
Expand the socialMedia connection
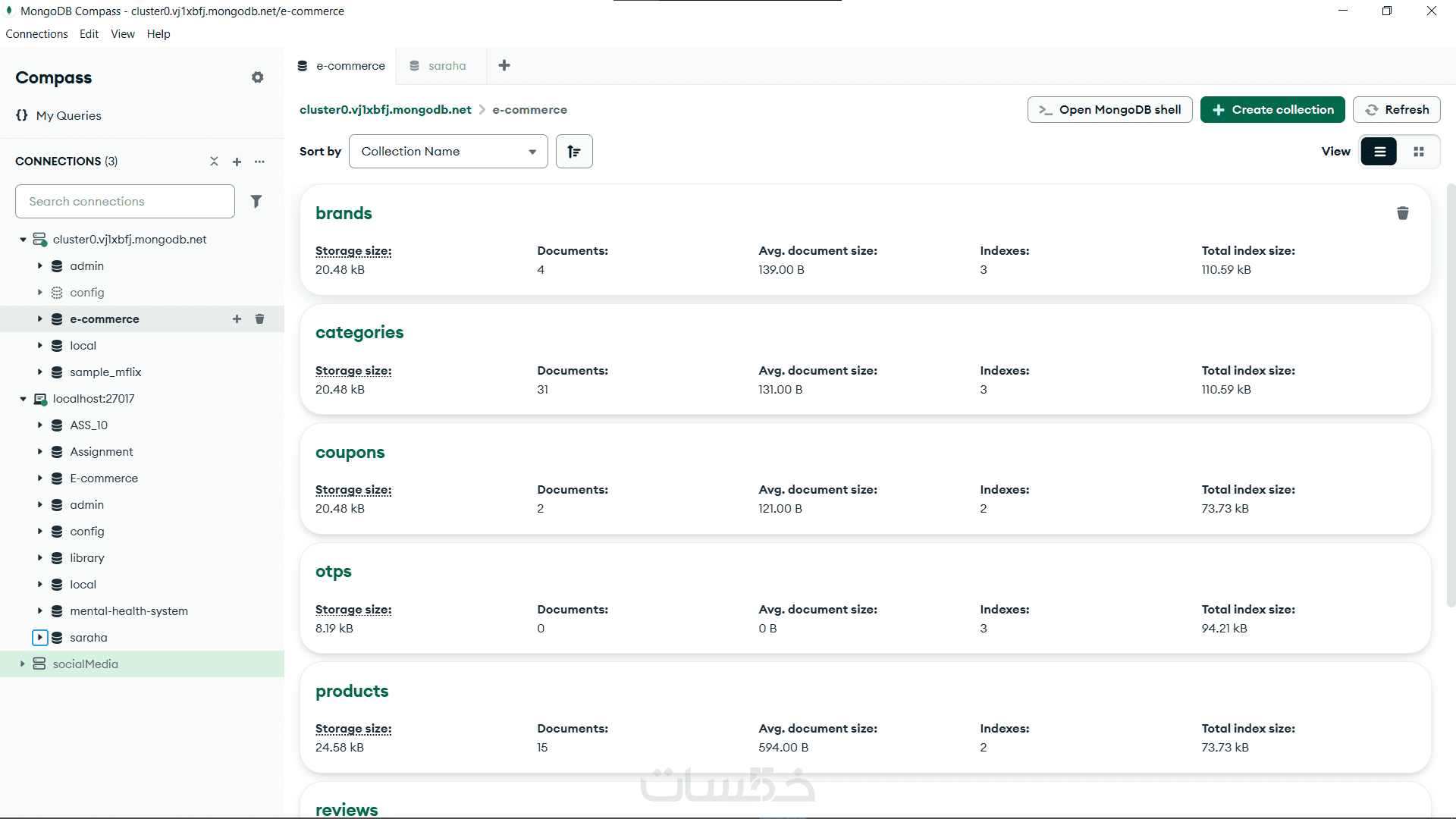23,664
